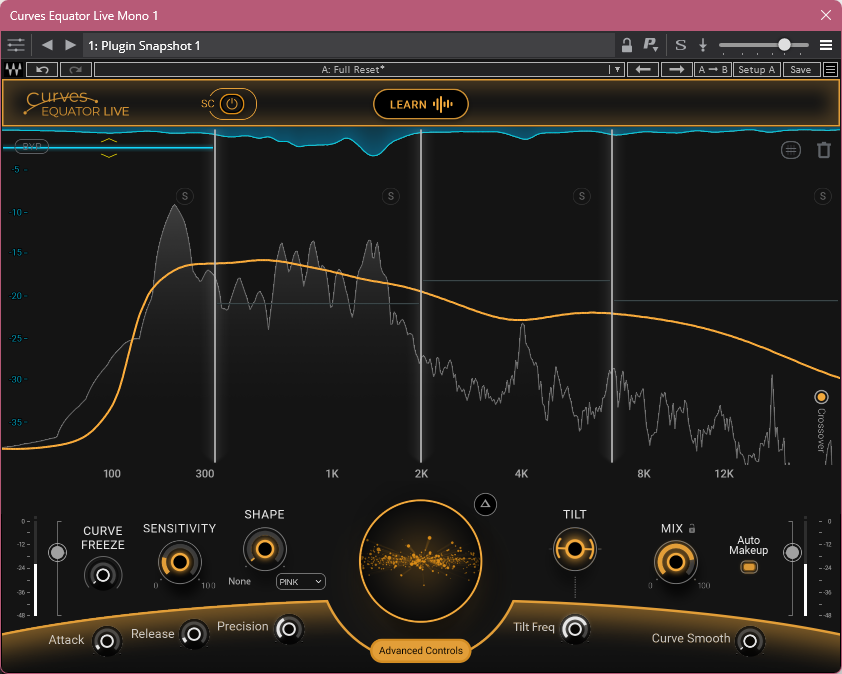Solo the low band S button
Image resolution: width=842 pixels, height=674 pixels.
point(185,196)
